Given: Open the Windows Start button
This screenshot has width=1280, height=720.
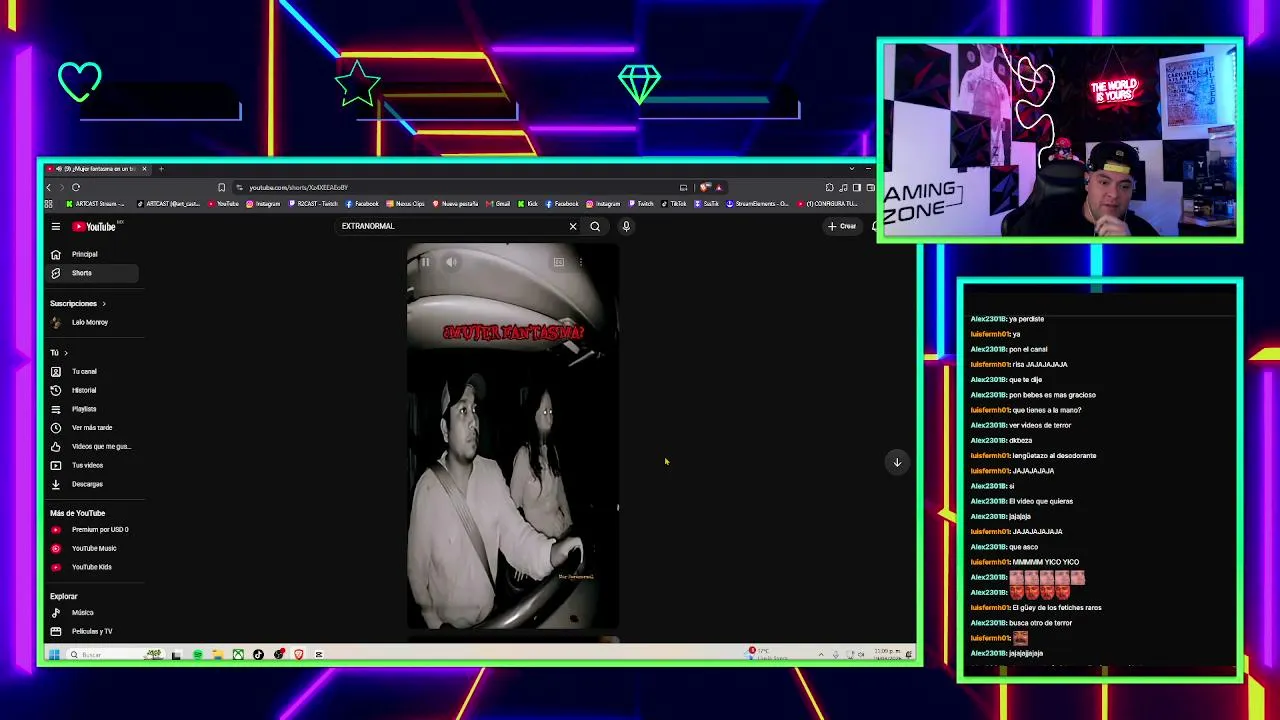Looking at the screenshot, I should pos(54,655).
